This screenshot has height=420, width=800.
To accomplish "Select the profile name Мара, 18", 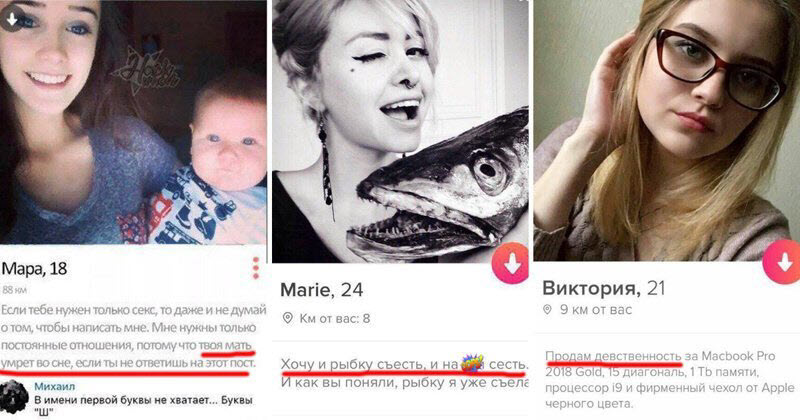I will [34, 268].
